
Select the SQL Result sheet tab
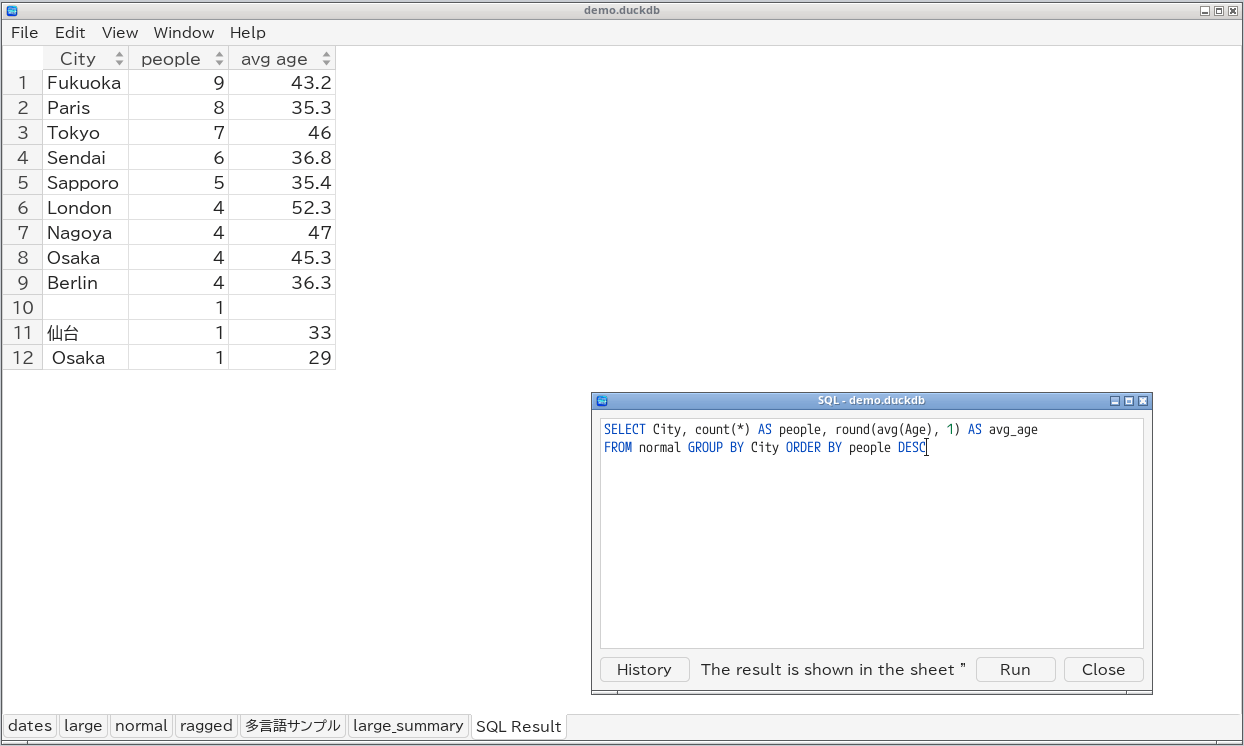tap(519, 726)
